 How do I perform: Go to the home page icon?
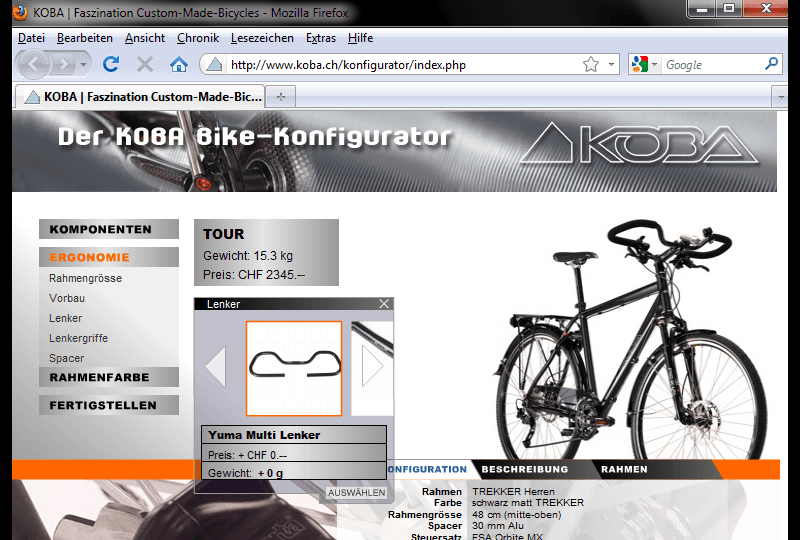click(179, 64)
